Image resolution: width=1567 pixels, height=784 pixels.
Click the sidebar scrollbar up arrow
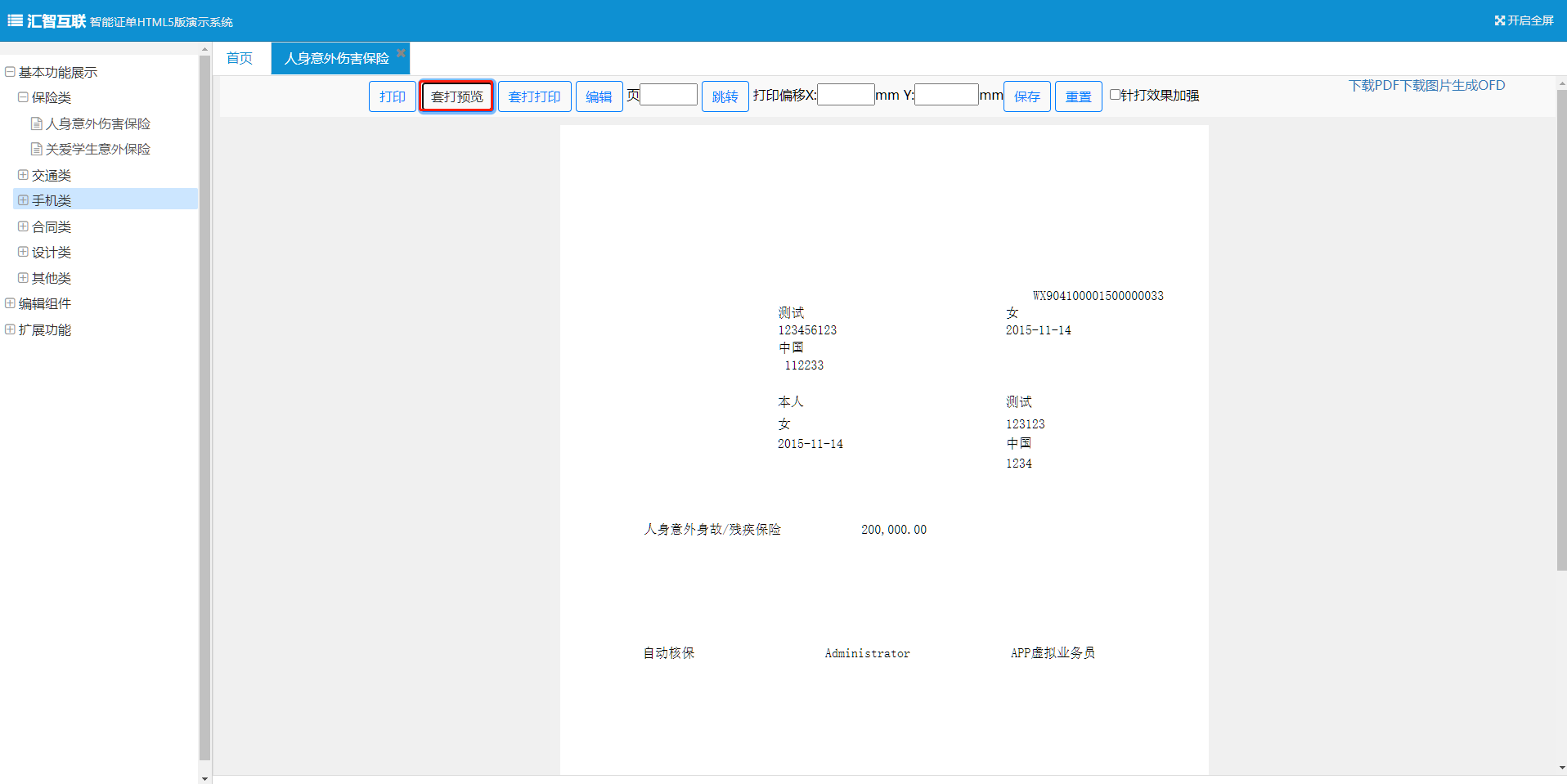pos(204,50)
